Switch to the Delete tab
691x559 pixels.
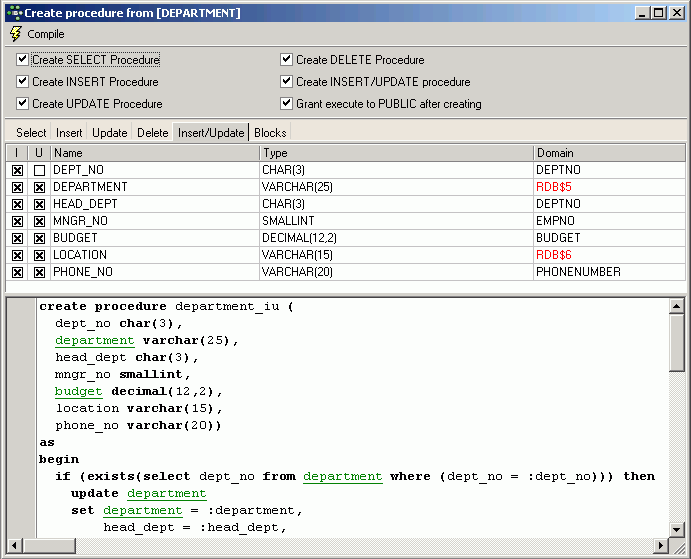click(x=152, y=133)
